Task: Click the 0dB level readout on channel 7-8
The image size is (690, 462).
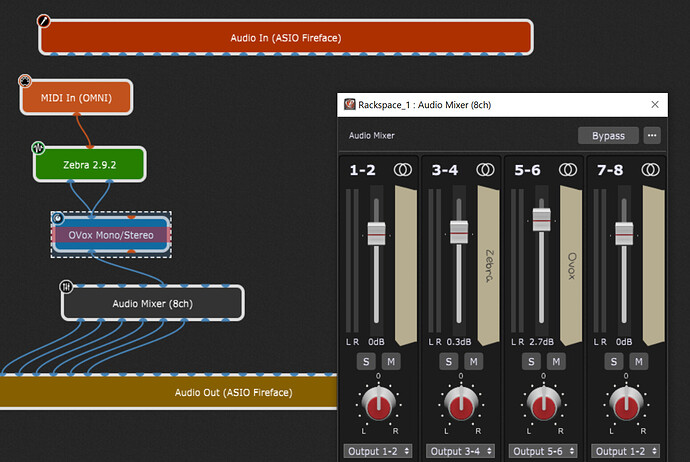Action: pyautogui.click(x=624, y=342)
